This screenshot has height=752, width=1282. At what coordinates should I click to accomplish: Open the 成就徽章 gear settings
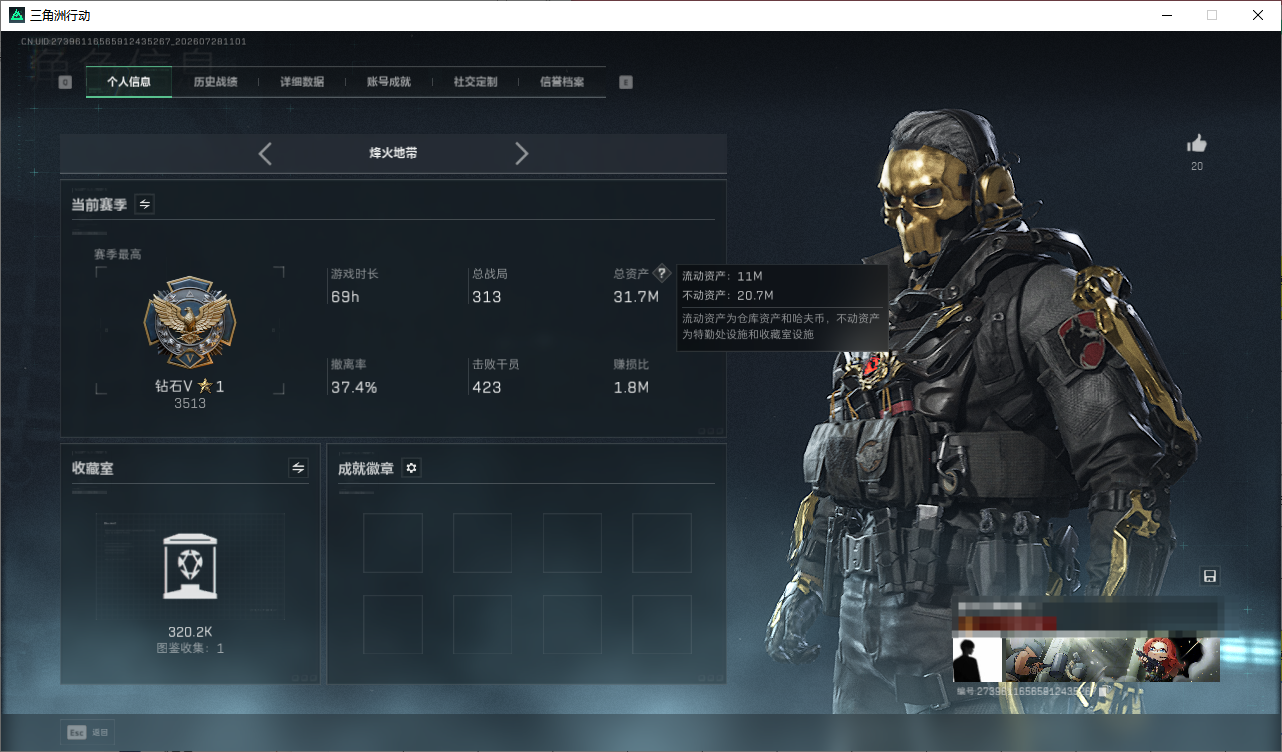point(411,468)
